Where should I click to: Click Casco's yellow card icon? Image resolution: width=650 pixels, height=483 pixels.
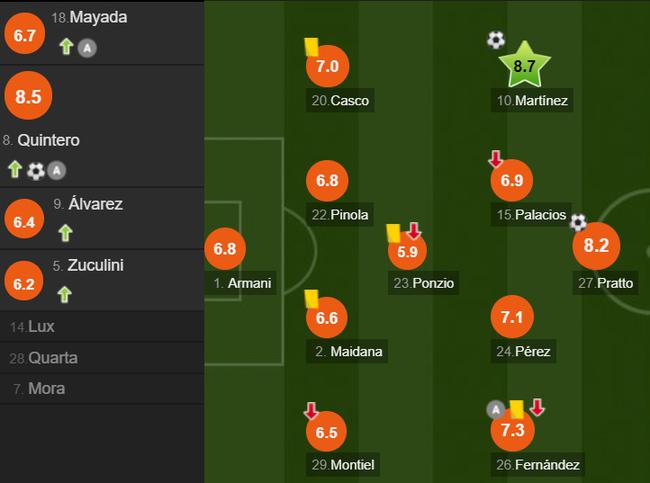pyautogui.click(x=311, y=46)
